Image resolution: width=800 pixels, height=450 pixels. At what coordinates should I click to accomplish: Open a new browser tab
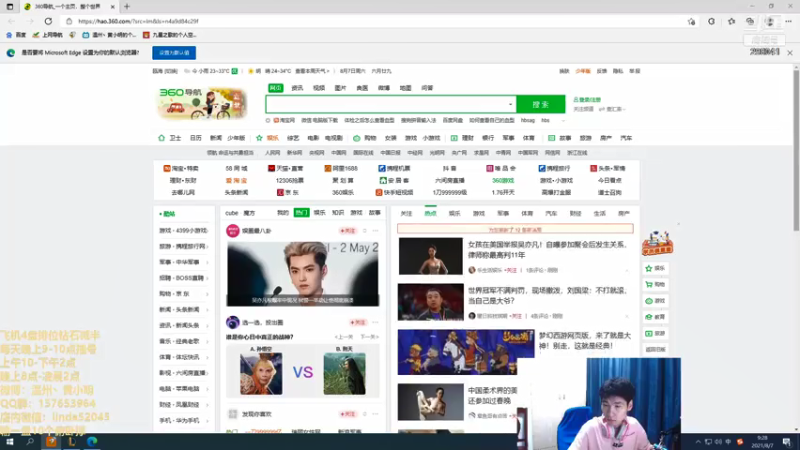[x=127, y=7]
